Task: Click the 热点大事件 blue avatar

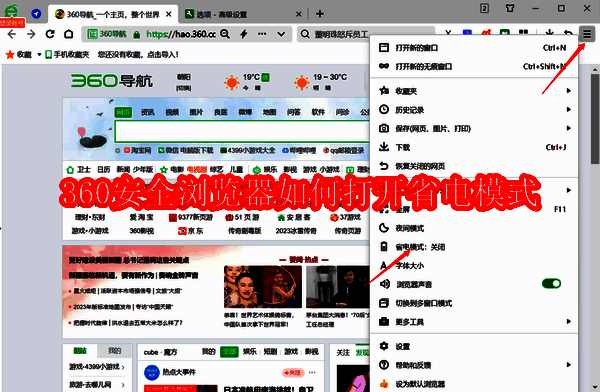Action: [x=152, y=372]
